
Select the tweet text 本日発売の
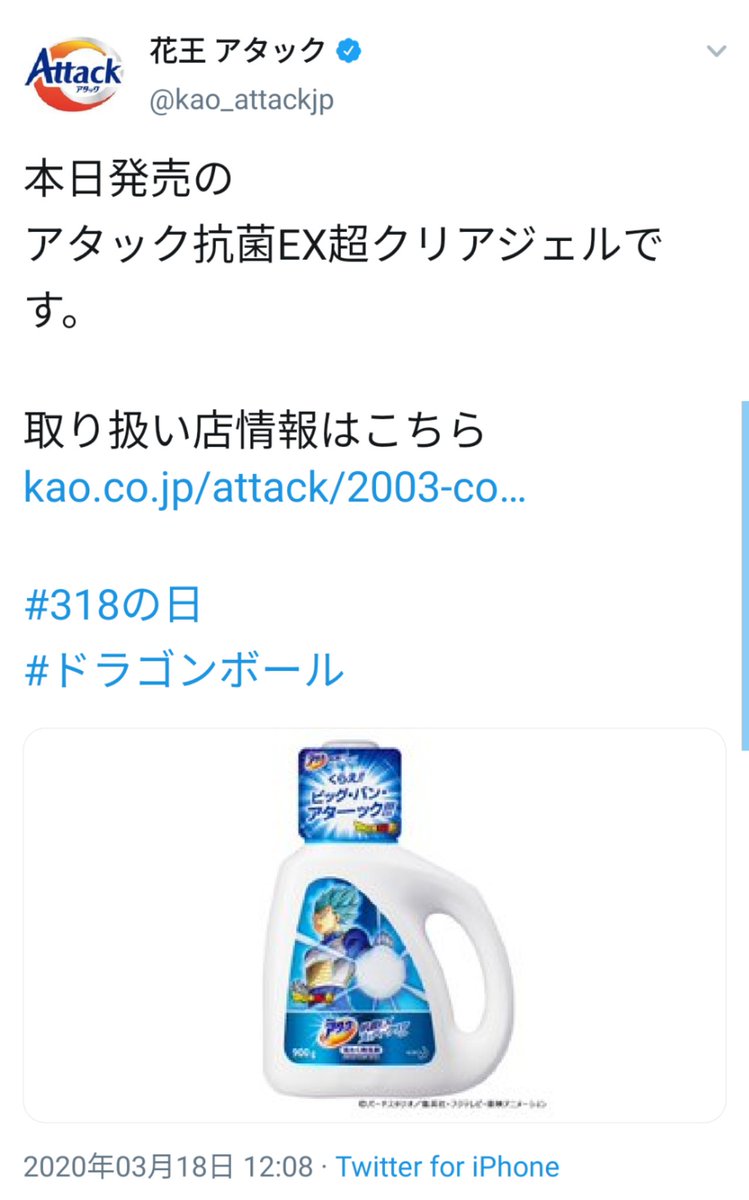point(128,179)
